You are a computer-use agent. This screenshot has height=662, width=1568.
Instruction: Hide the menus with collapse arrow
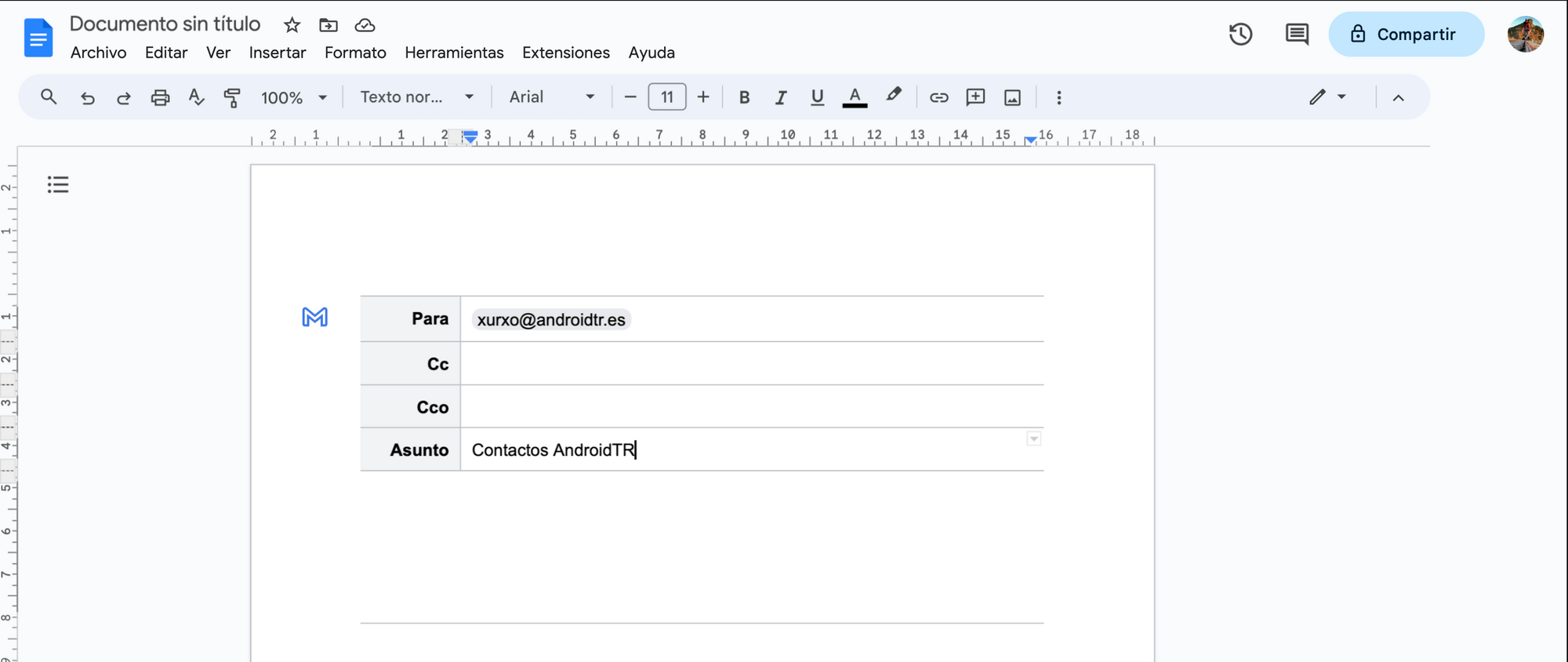pos(1398,98)
